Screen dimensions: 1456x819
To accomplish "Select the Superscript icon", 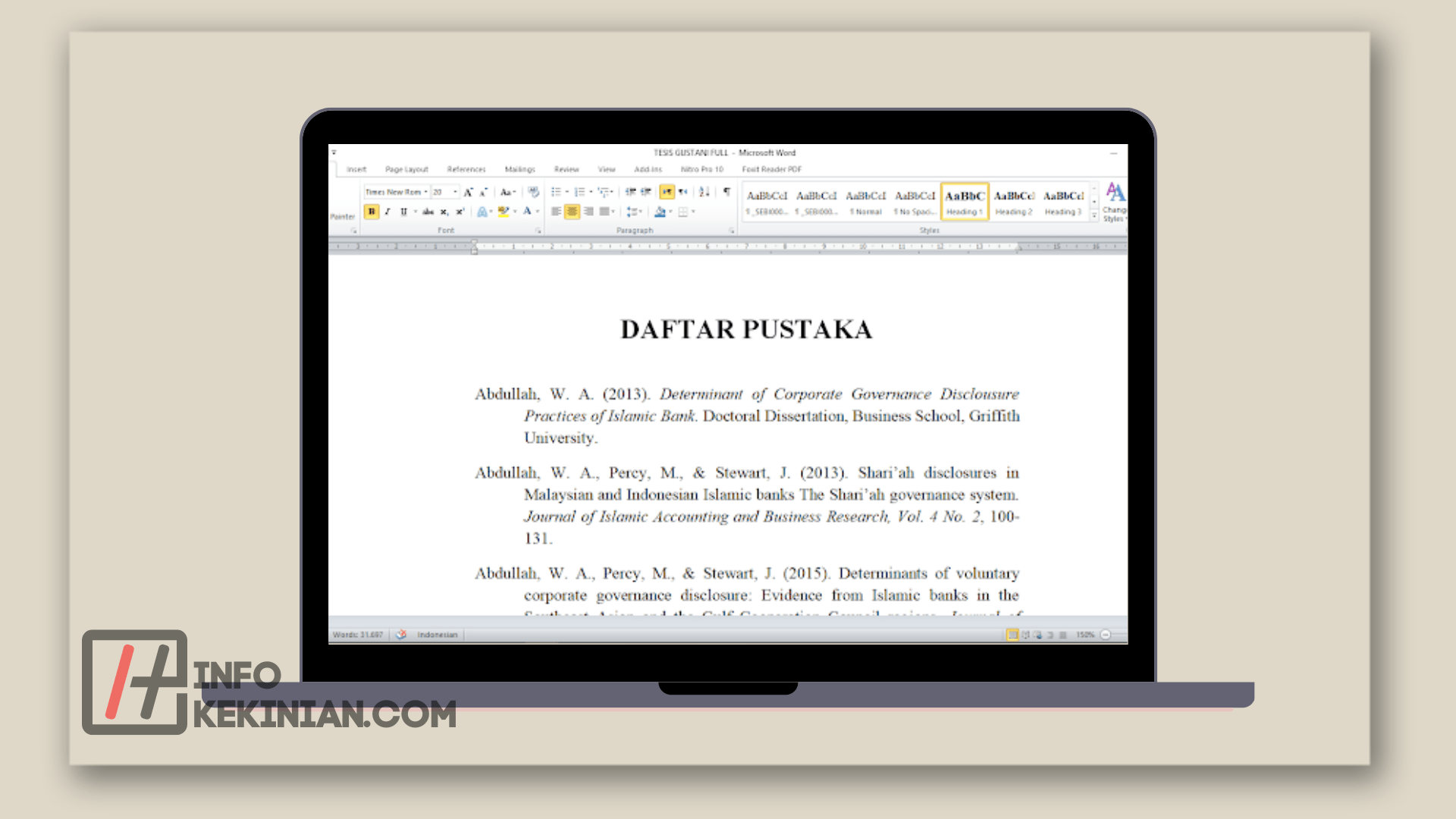I will 460,212.
